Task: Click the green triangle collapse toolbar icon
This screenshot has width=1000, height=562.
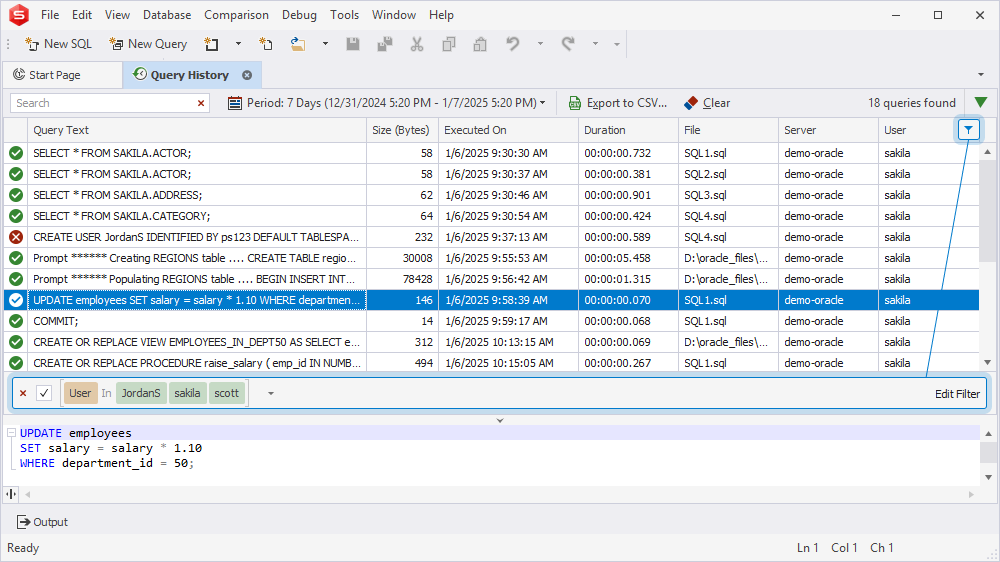Action: pyautogui.click(x=981, y=102)
